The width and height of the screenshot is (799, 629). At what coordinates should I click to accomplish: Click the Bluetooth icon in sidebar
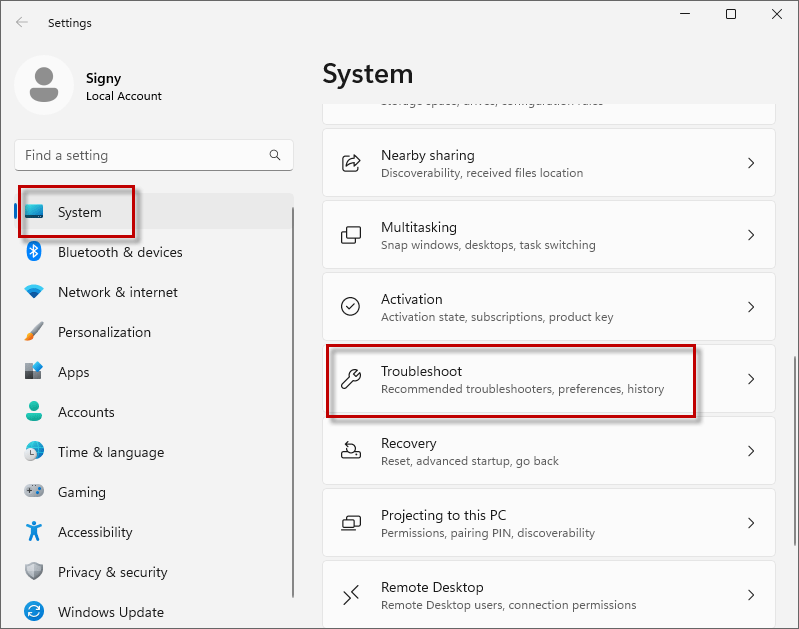(x=34, y=251)
